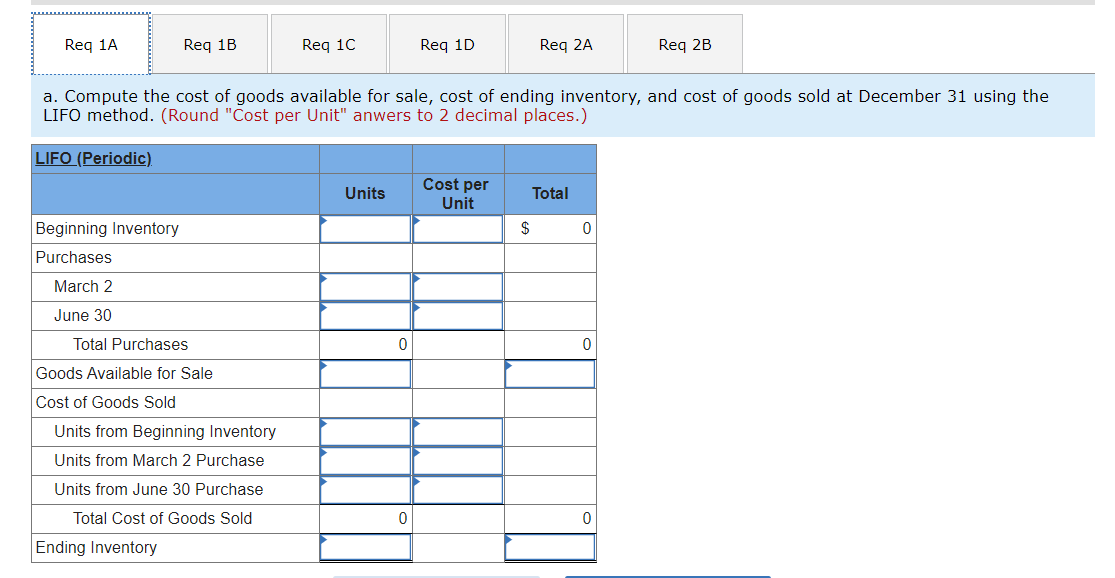Return to the Req 1A tab
The image size is (1115, 578).
91,43
